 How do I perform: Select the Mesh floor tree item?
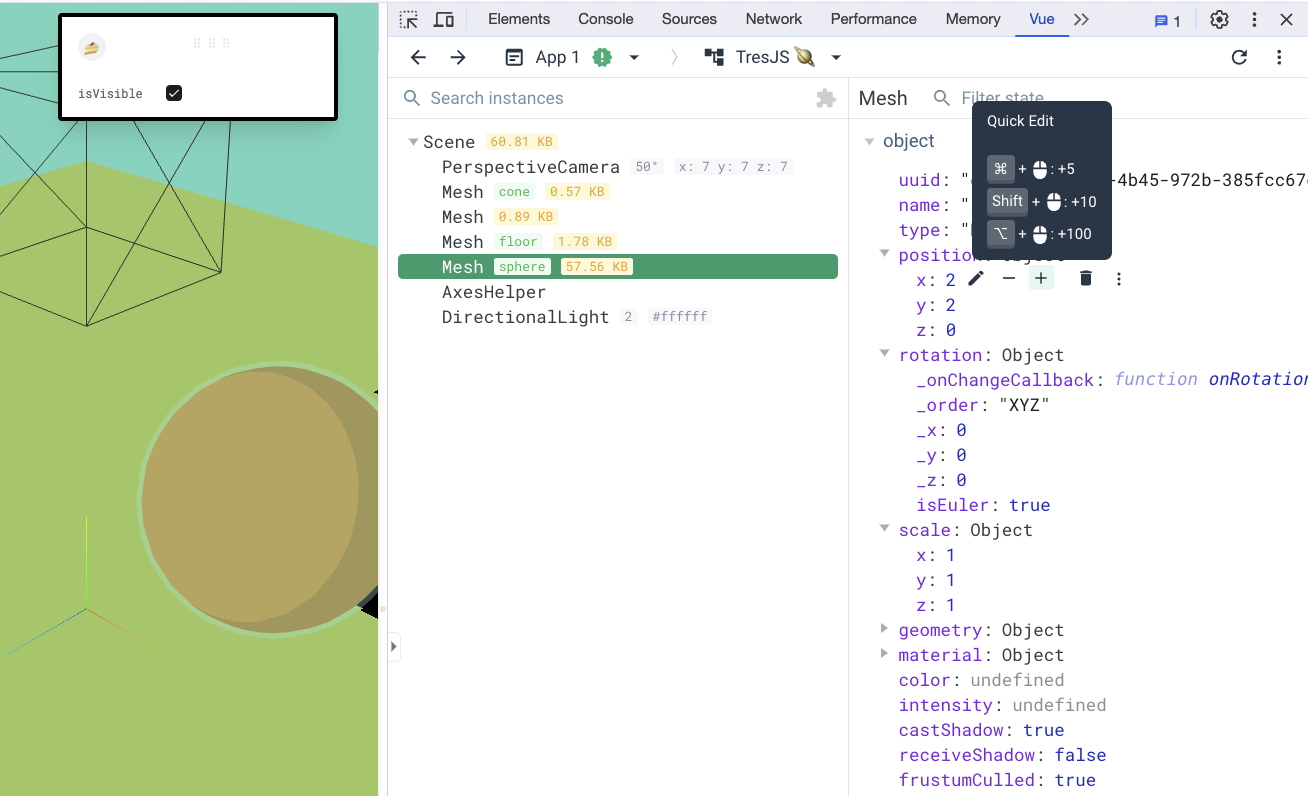click(x=463, y=242)
